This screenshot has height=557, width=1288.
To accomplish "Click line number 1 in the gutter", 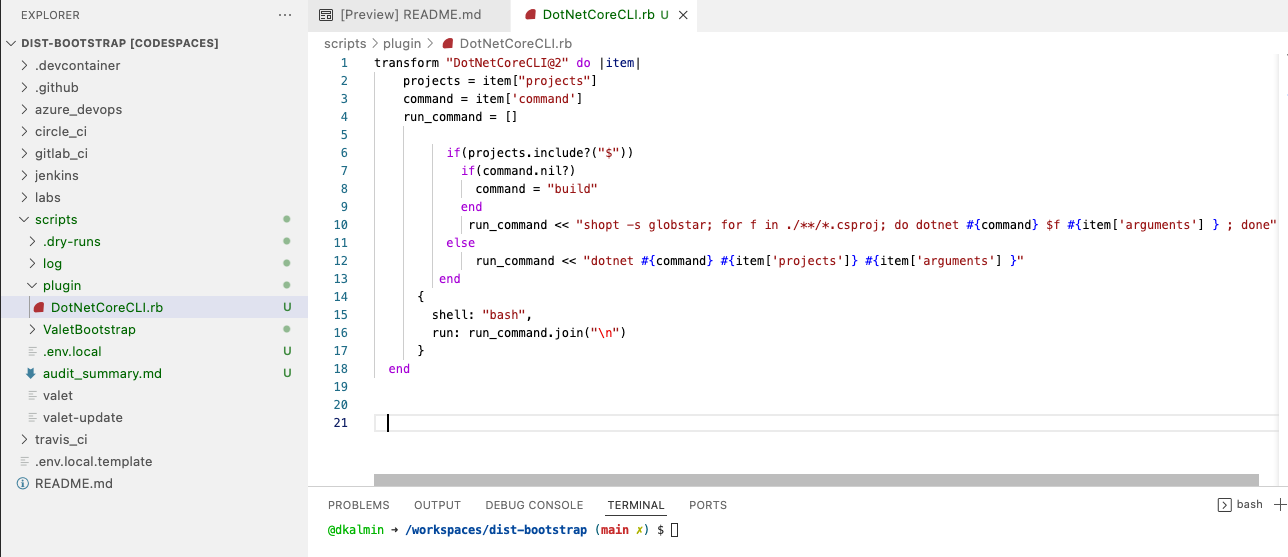I will click(344, 62).
